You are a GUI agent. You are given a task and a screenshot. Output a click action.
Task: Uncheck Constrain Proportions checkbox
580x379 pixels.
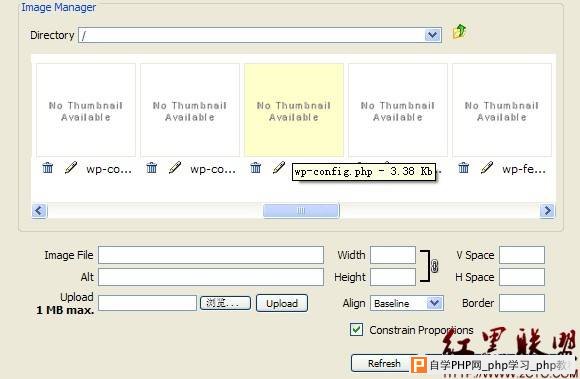click(356, 329)
